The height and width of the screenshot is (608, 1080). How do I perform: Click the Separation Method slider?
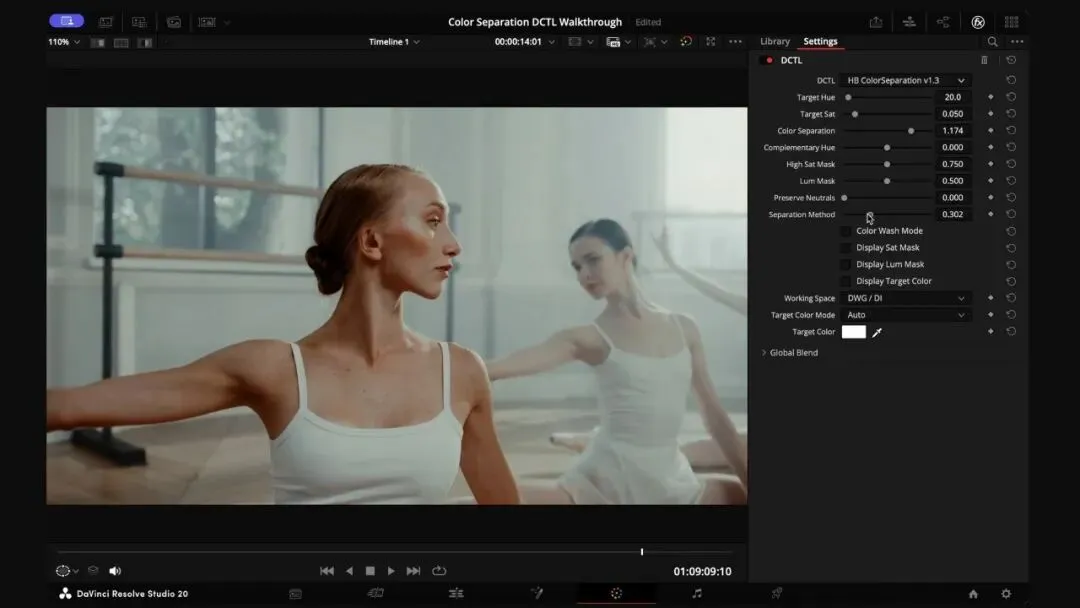click(869, 215)
